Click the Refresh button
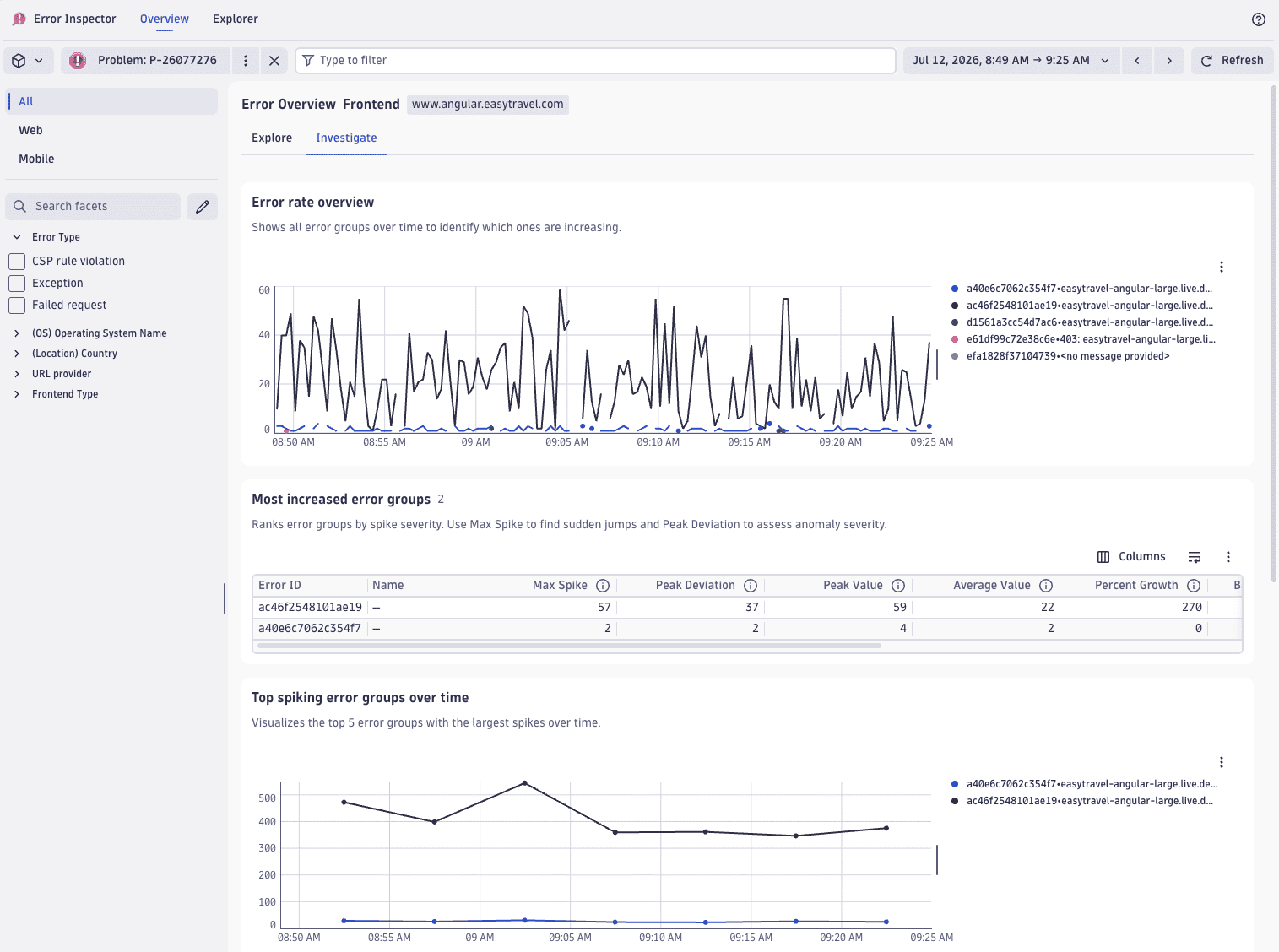Image resolution: width=1279 pixels, height=952 pixels. click(x=1232, y=61)
